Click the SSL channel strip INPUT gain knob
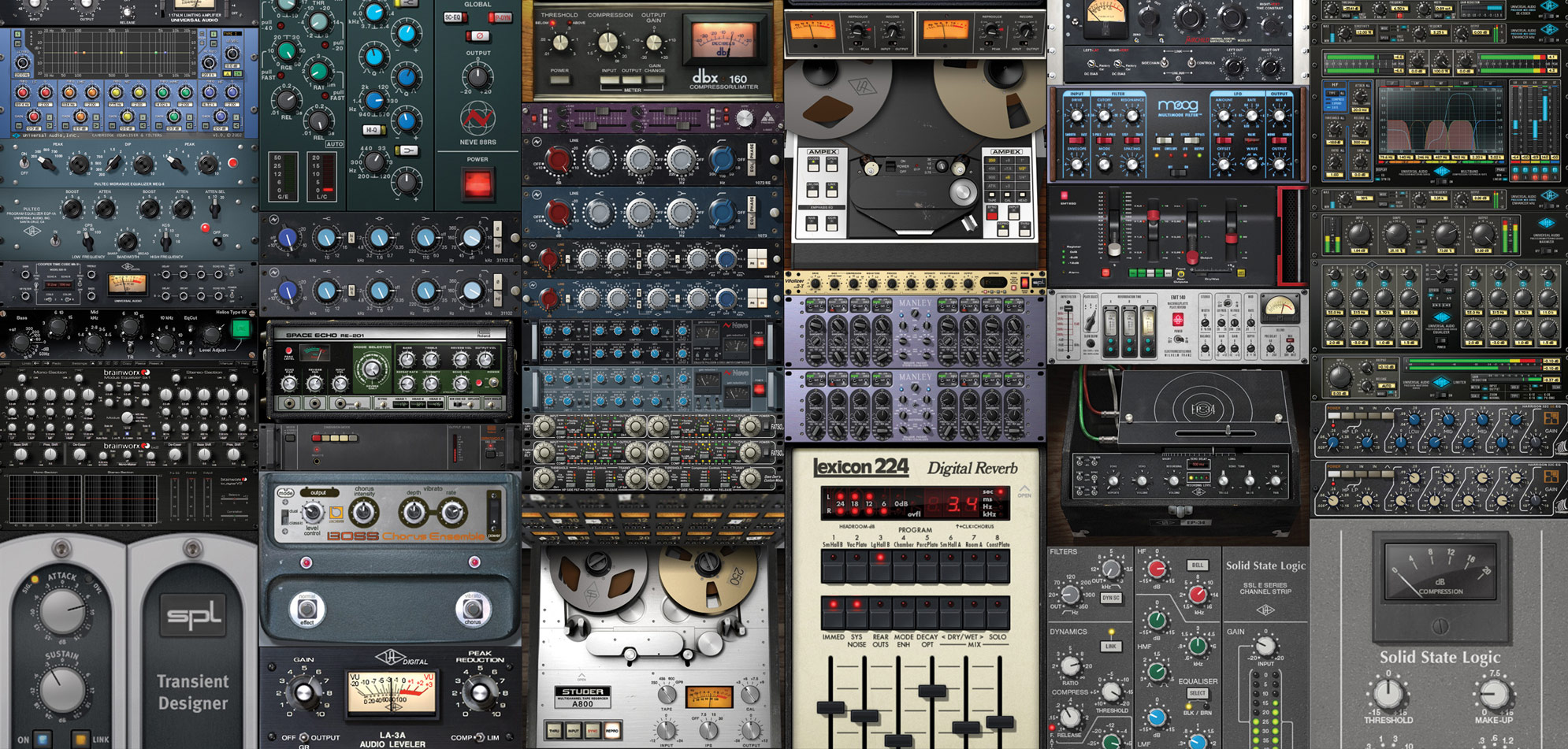Screen dimensions: 1568x749 tap(1265, 647)
